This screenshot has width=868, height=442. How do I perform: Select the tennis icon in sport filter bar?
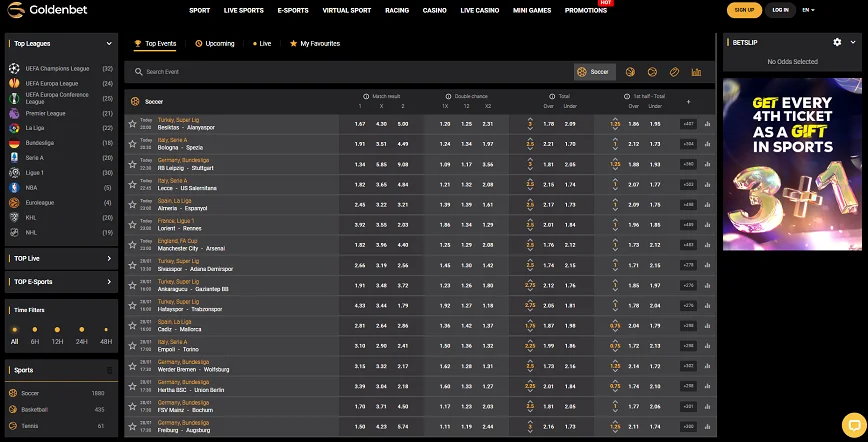[x=652, y=72]
